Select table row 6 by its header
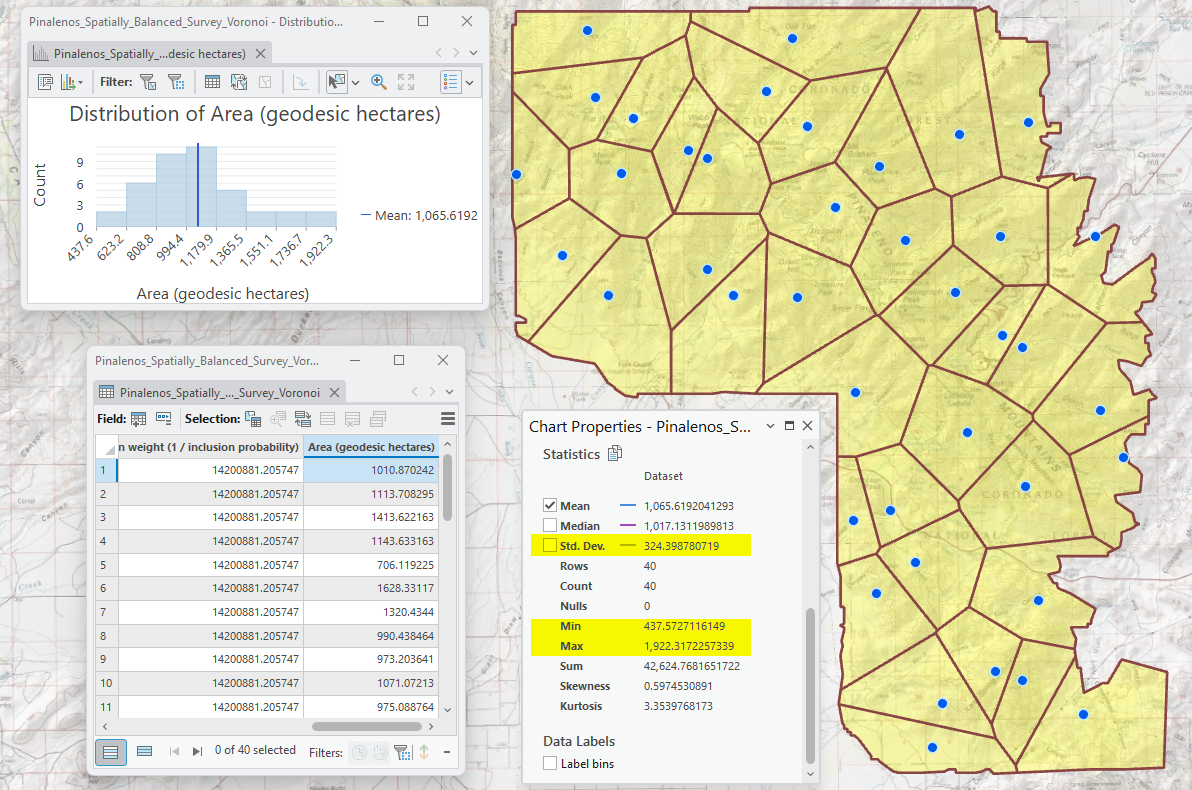Screen dimensions: 1192x790 click(x=106, y=589)
